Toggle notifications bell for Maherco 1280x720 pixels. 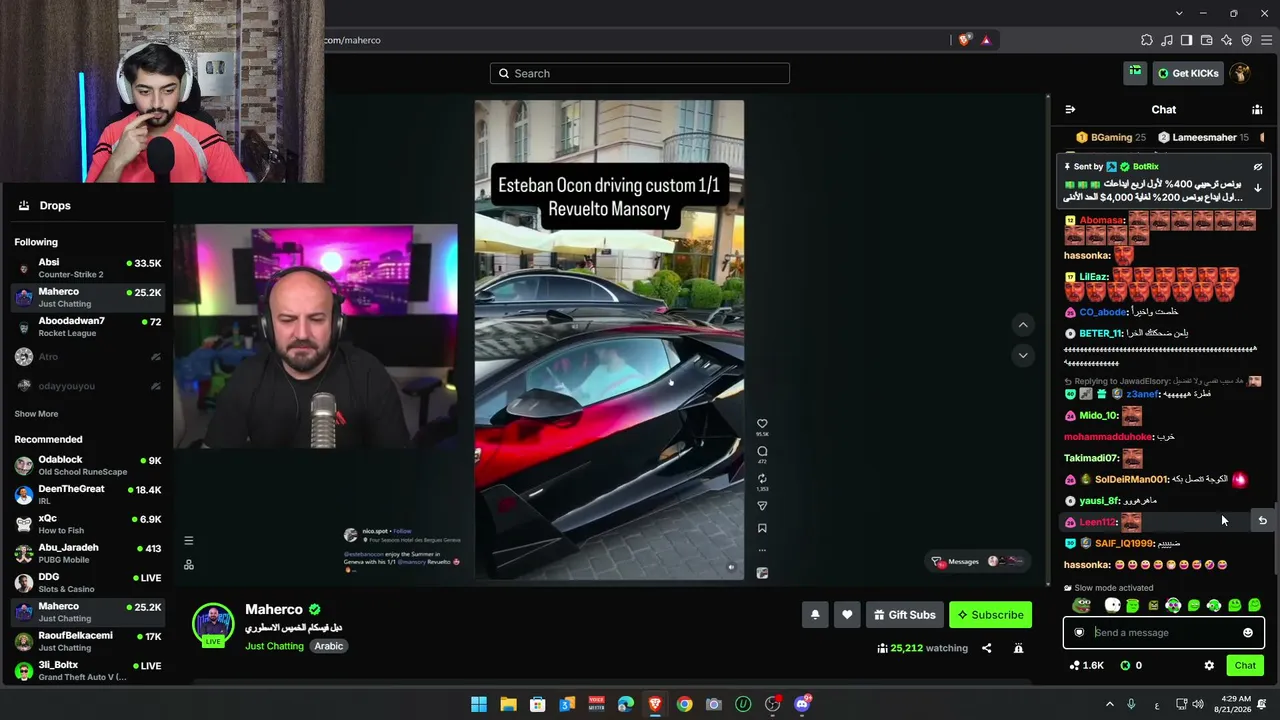[x=815, y=615]
